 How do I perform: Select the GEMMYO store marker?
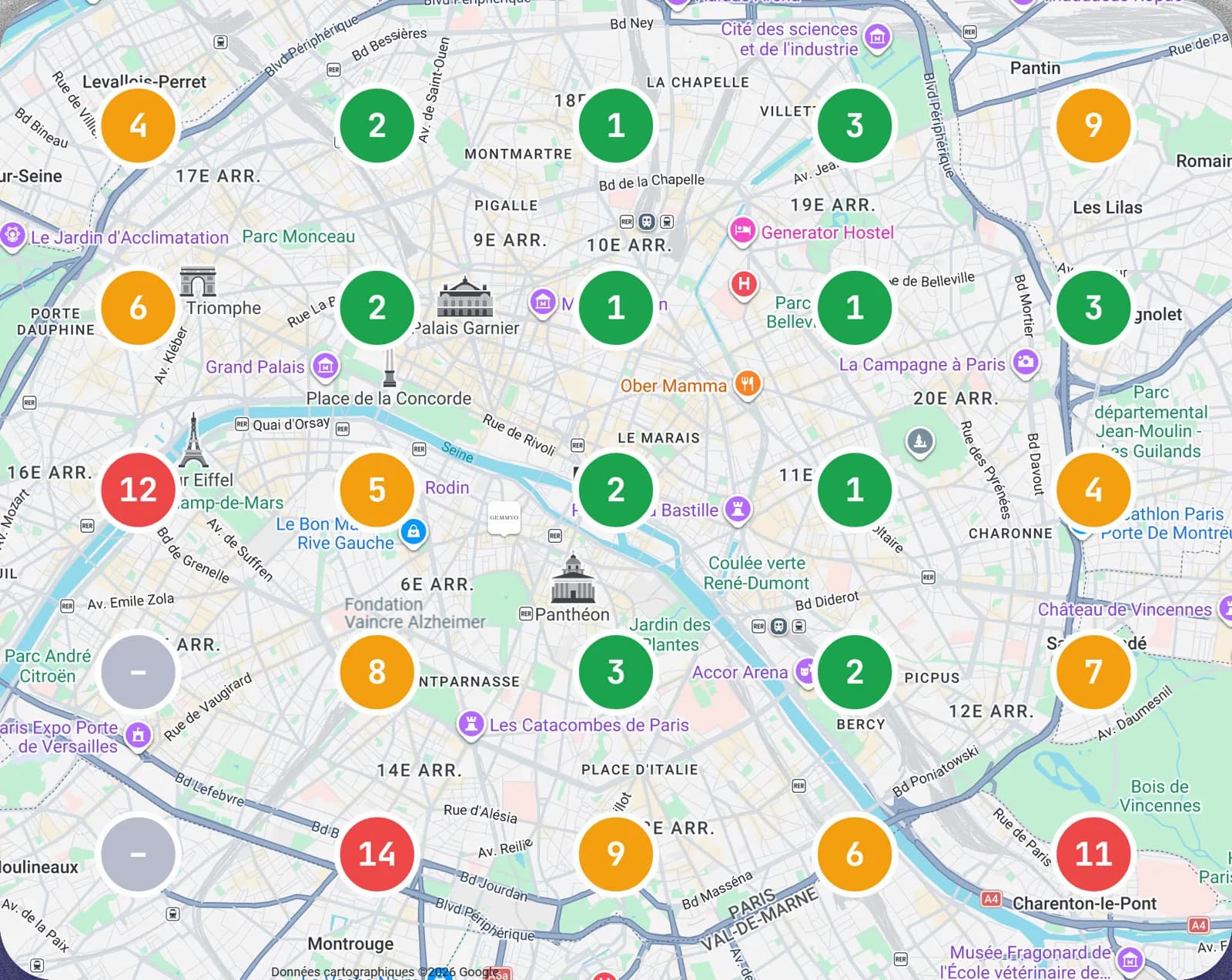pyautogui.click(x=504, y=519)
